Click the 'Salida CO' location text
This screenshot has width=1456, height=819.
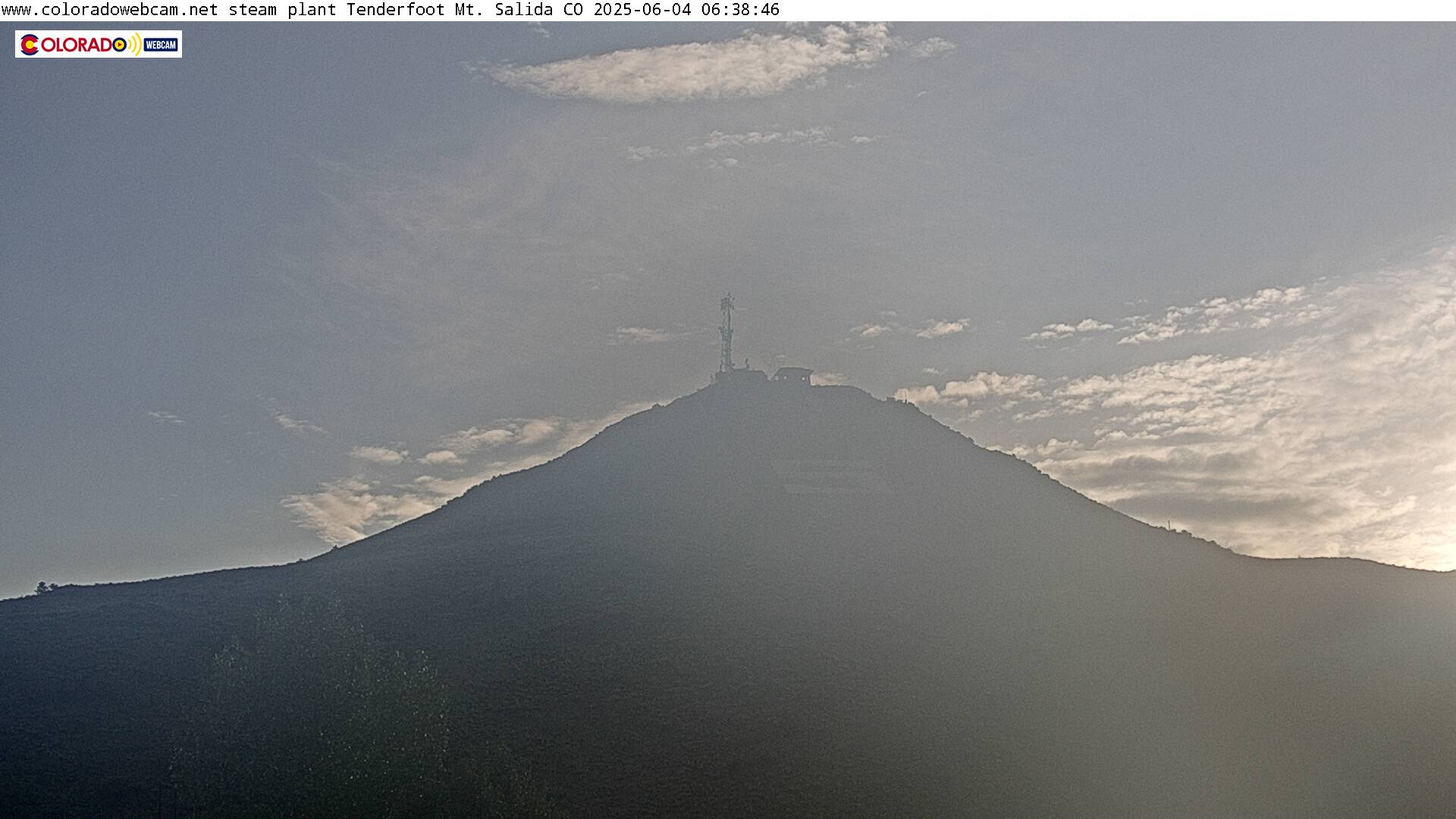coord(539,10)
